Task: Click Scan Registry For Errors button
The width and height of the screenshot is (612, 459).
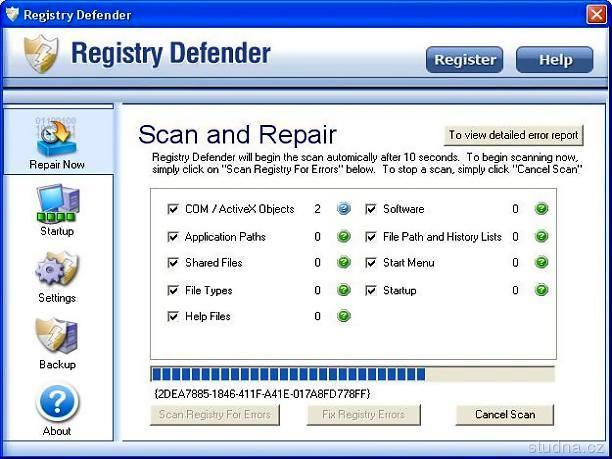Action: tap(215, 415)
